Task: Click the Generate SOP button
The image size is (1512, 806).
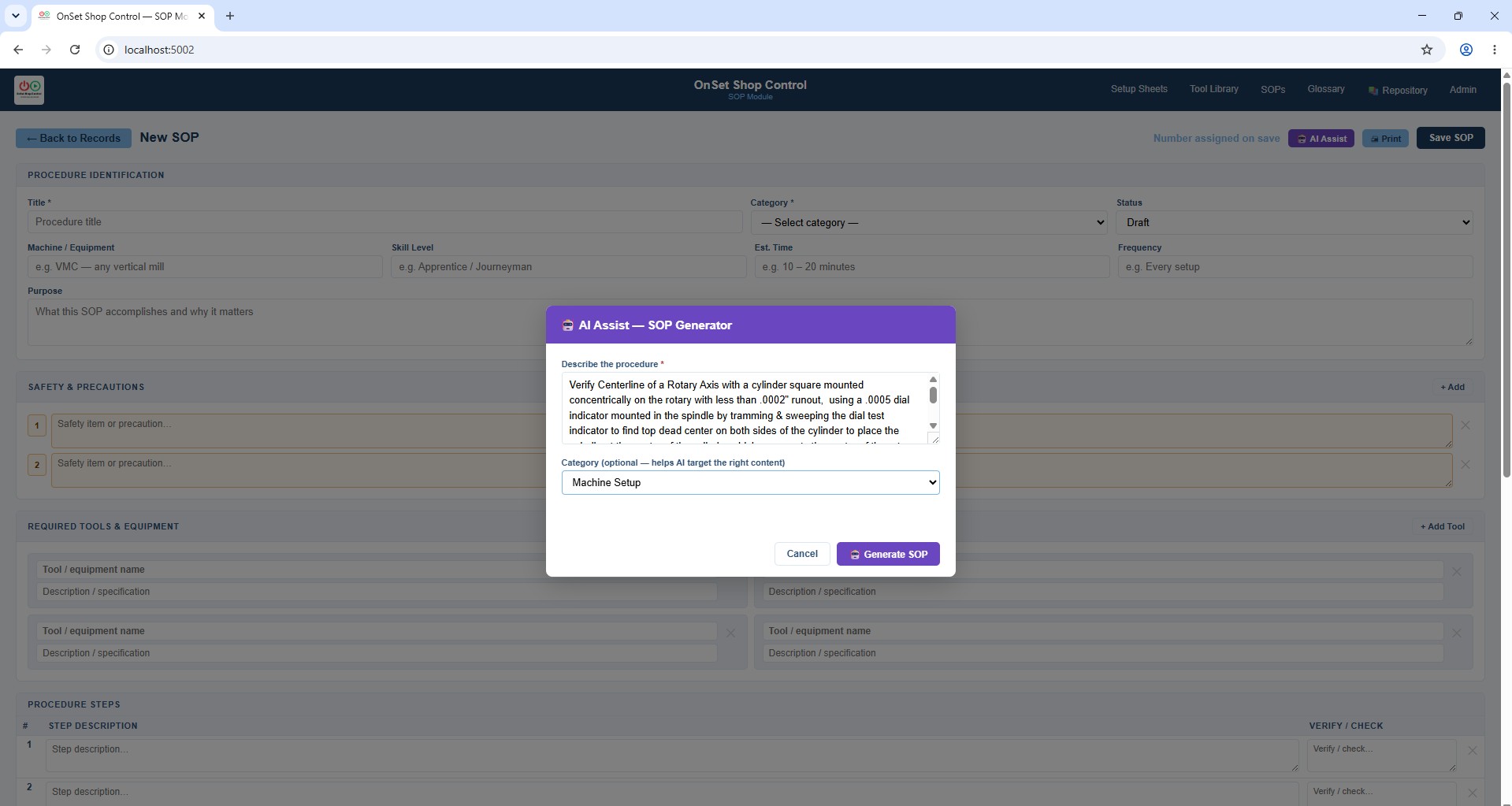Action: coord(888,554)
